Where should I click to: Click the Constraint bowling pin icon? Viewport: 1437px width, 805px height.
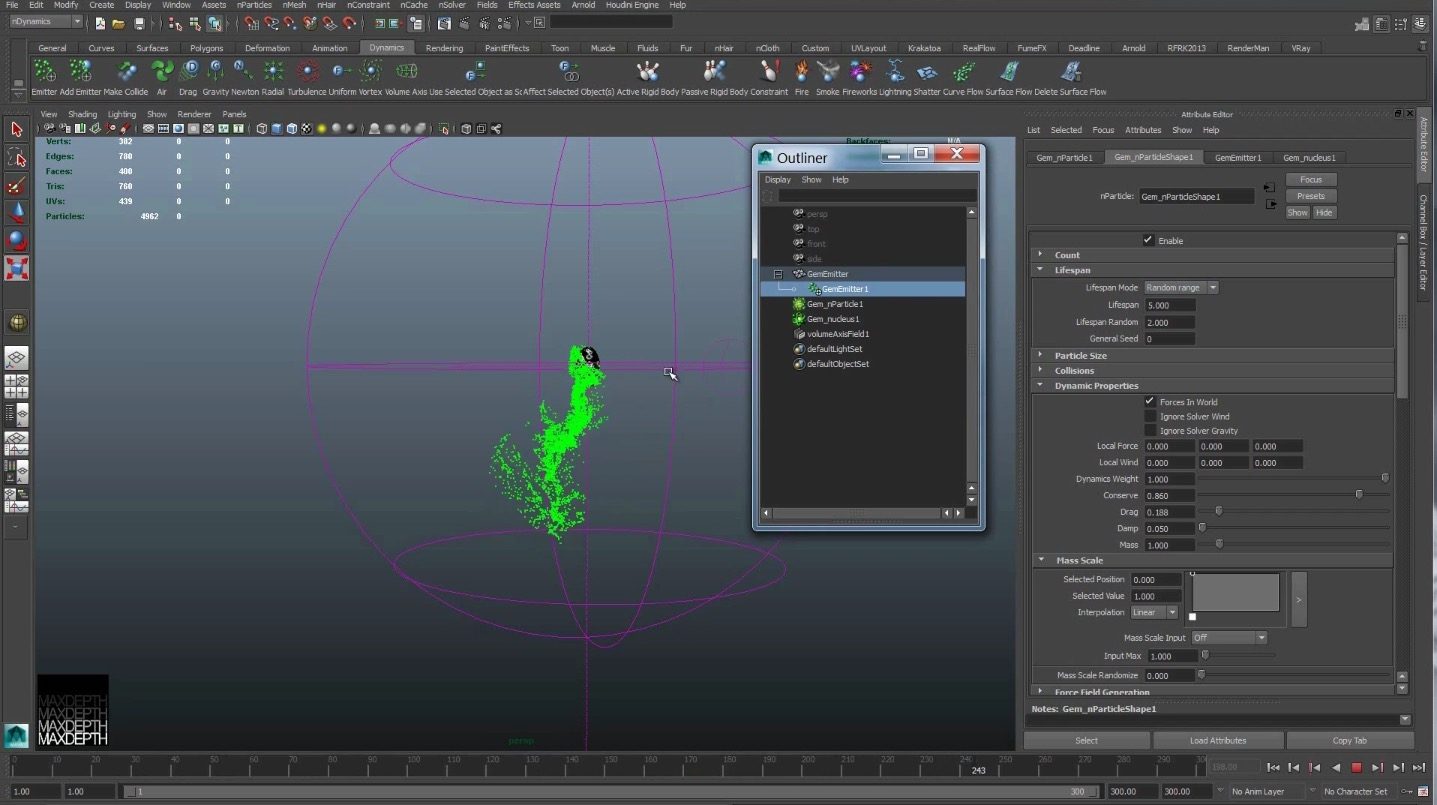(769, 71)
